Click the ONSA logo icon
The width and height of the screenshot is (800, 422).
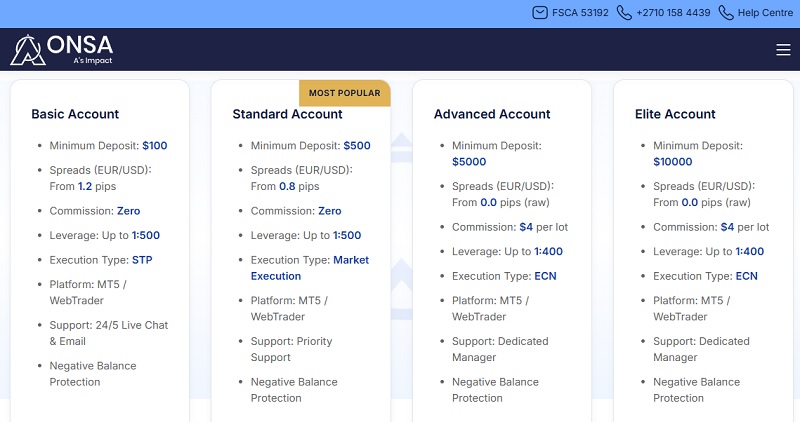click(x=27, y=49)
